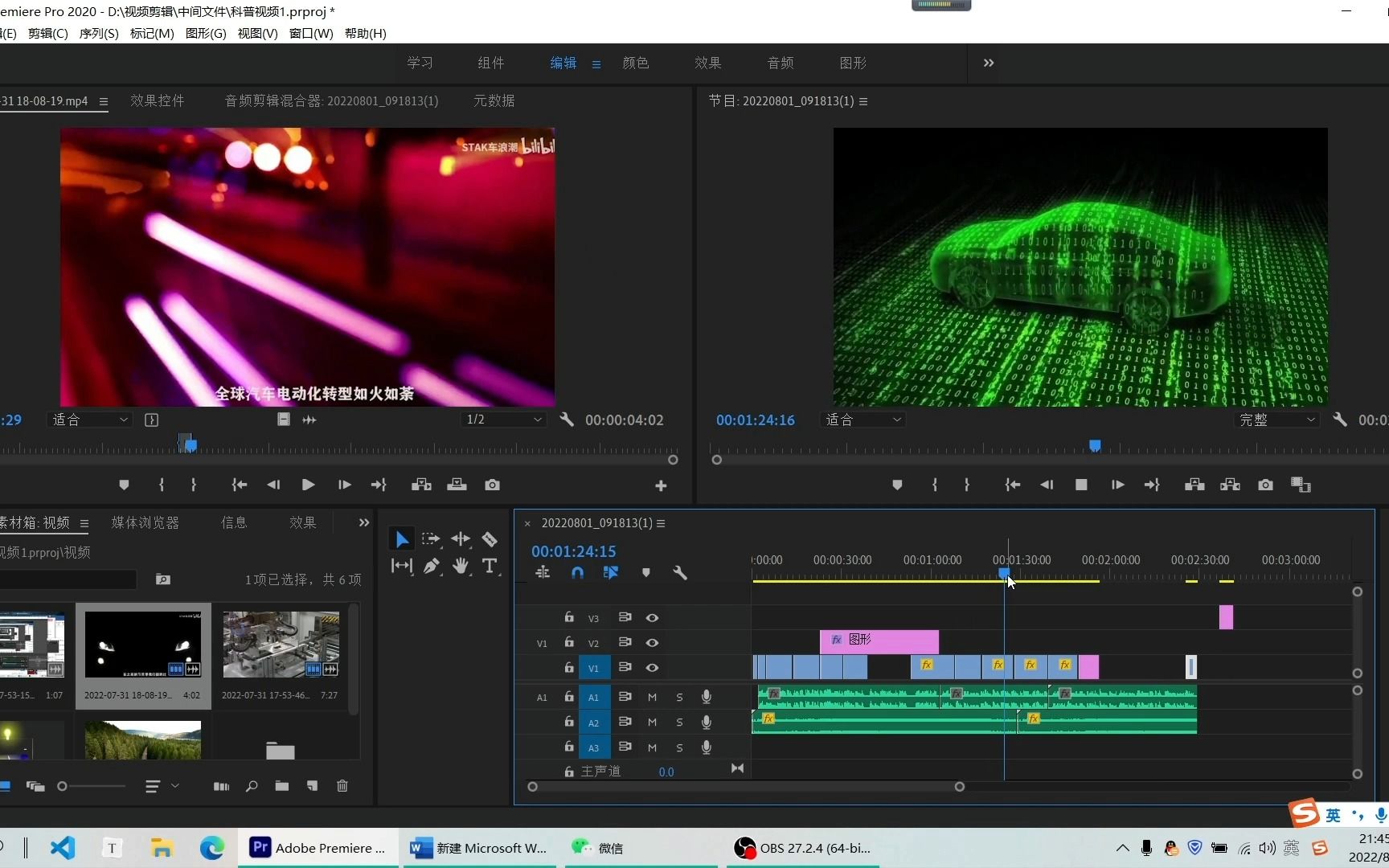Toggle timeline Snap magnet icon

[577, 573]
